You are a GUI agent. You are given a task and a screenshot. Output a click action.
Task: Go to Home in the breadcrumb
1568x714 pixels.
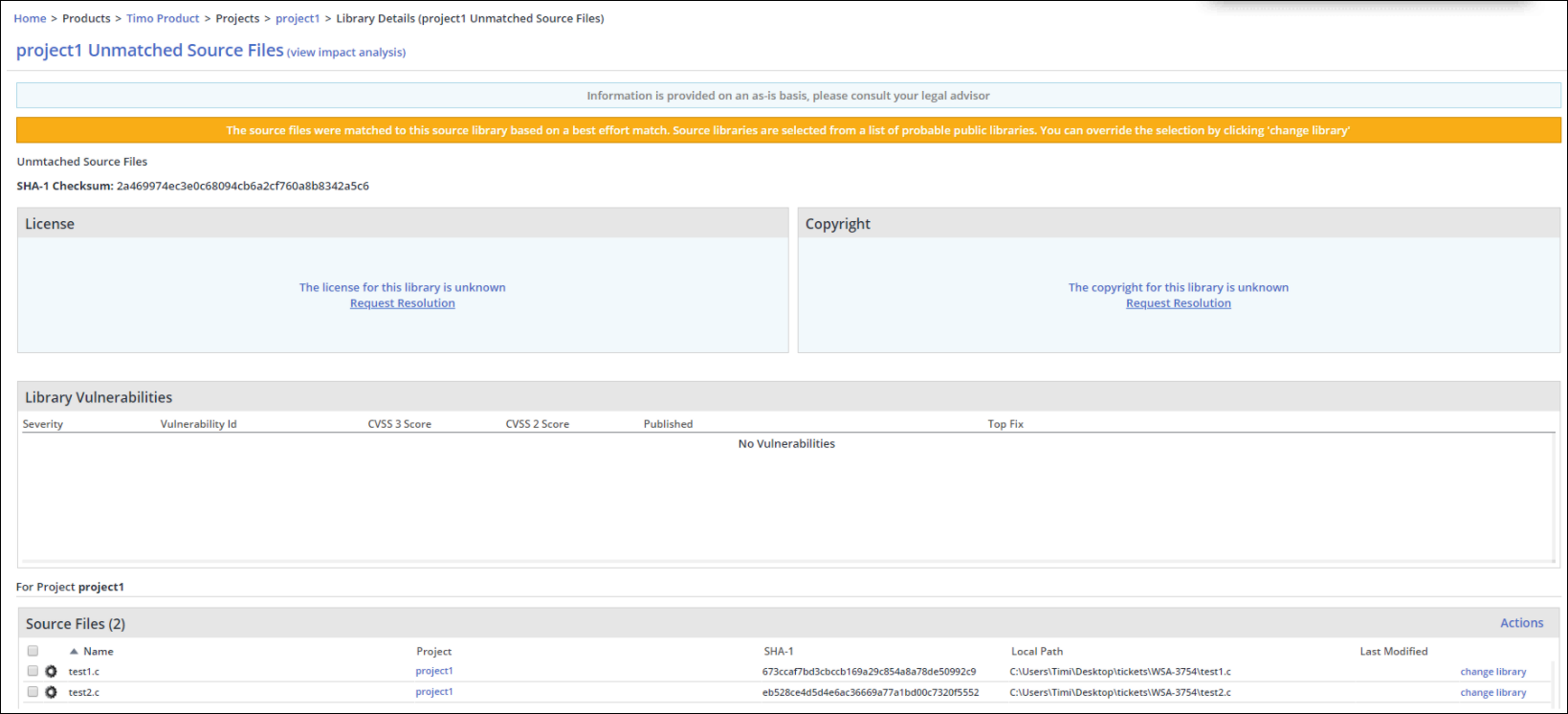[x=30, y=18]
